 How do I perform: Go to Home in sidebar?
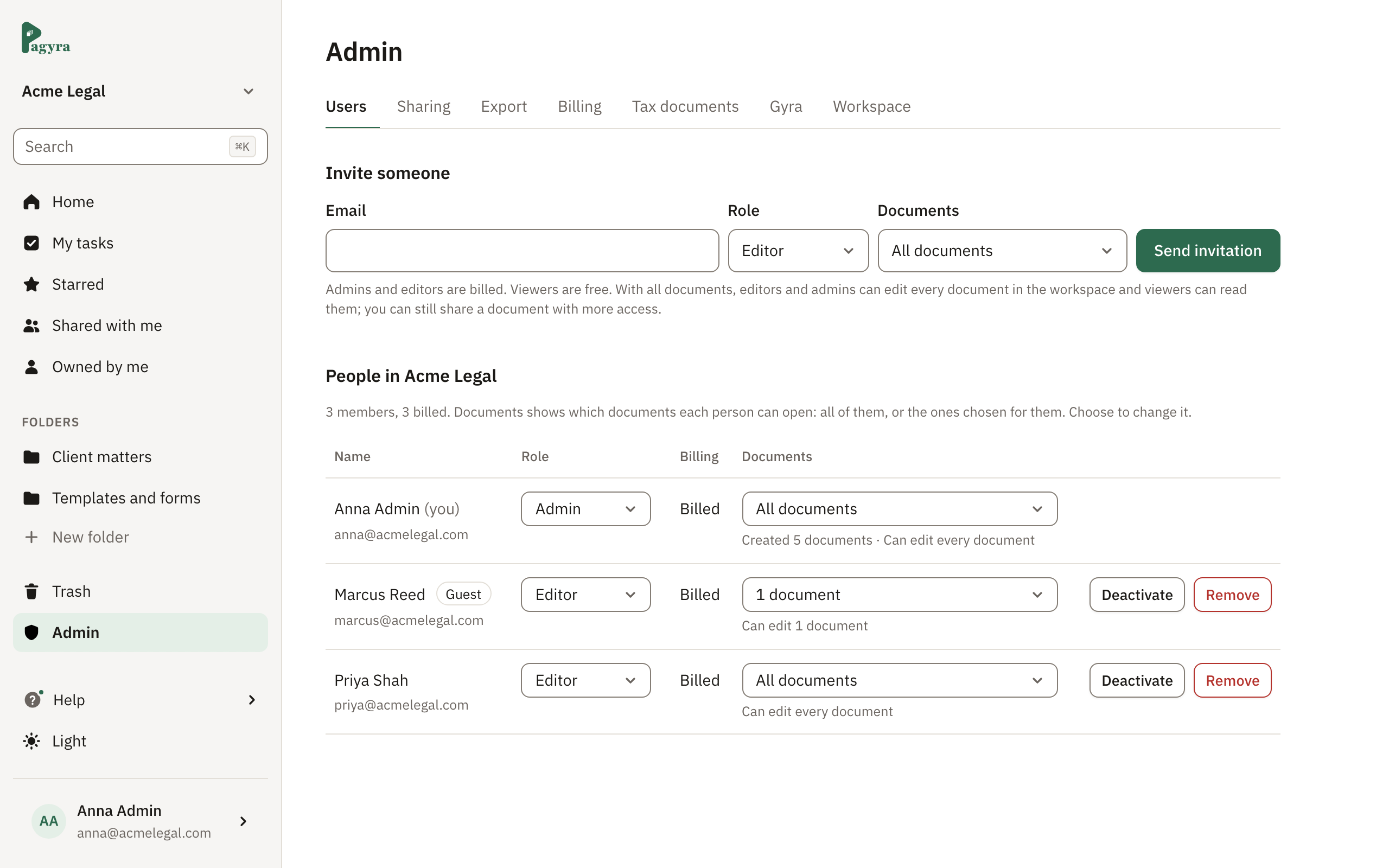140,202
